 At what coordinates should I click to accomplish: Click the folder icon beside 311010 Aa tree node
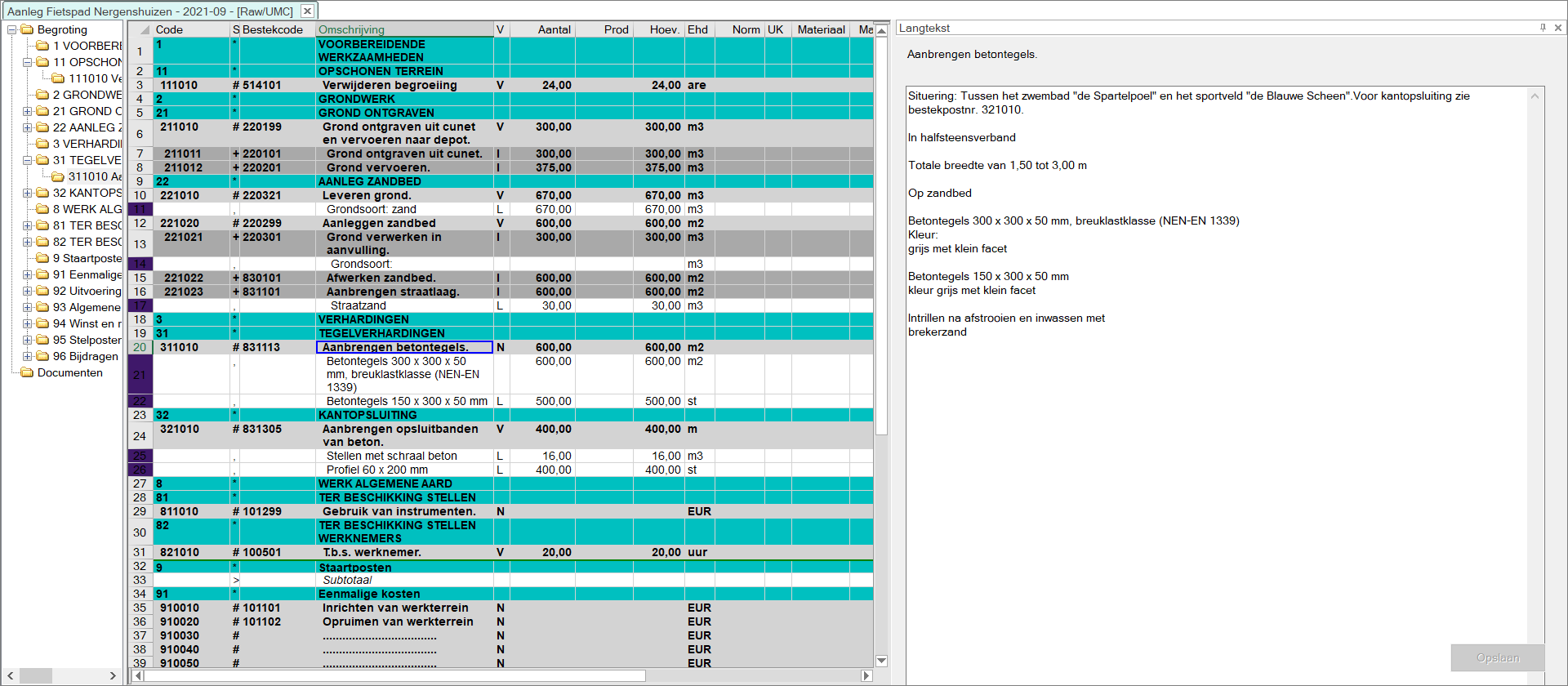[x=58, y=176]
